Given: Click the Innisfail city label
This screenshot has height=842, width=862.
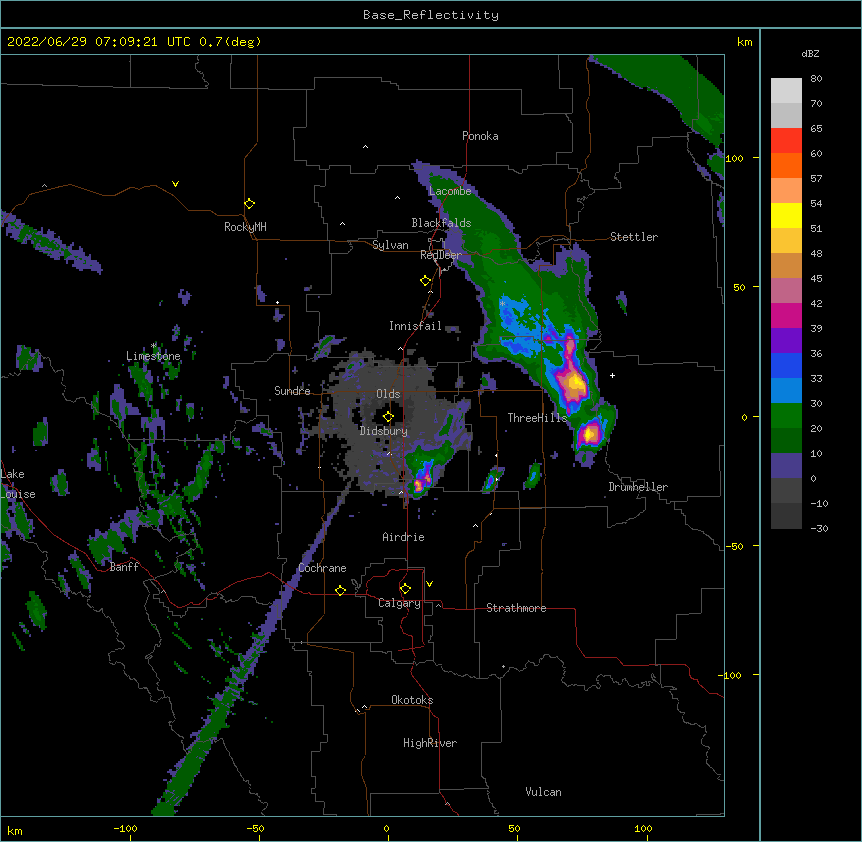Looking at the screenshot, I should point(415,326).
